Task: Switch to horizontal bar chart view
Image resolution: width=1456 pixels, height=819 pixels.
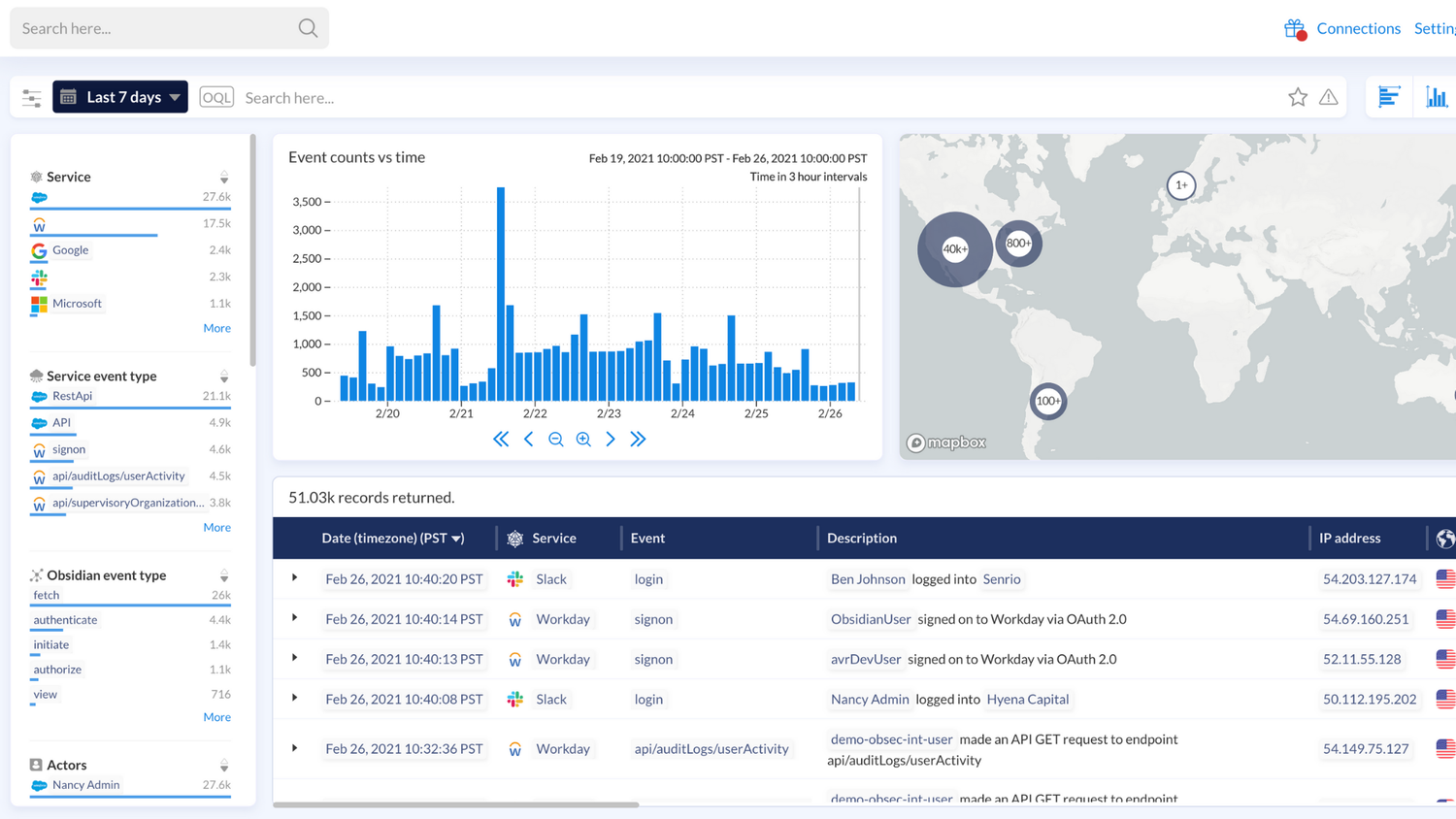Action: coord(1388,96)
